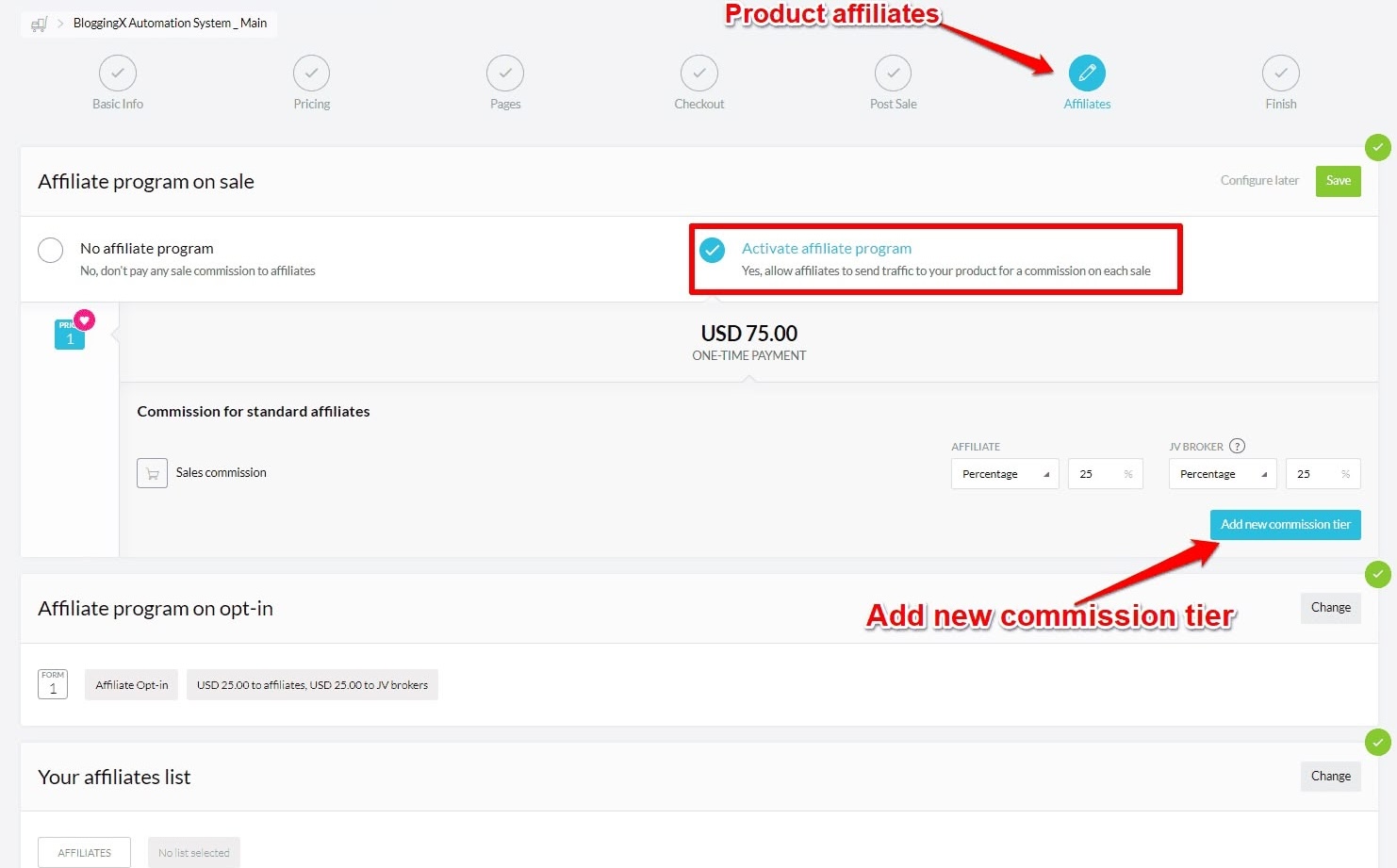Click JV Broker commission value field 25
Screen dimensions: 1397x868
(1323, 474)
